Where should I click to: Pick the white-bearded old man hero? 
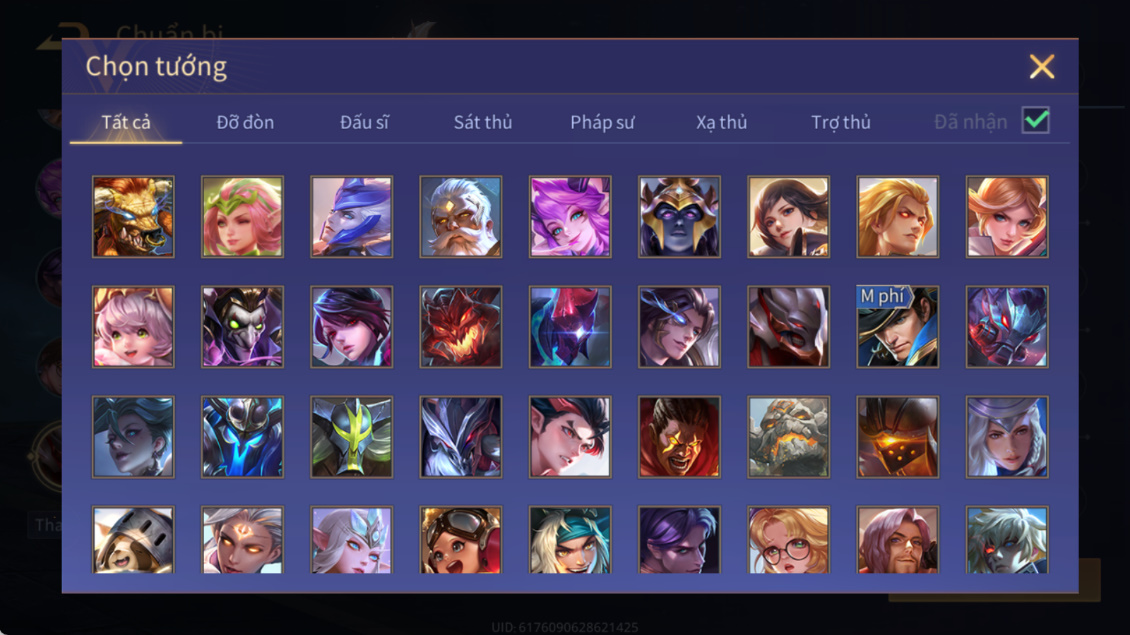coord(461,217)
